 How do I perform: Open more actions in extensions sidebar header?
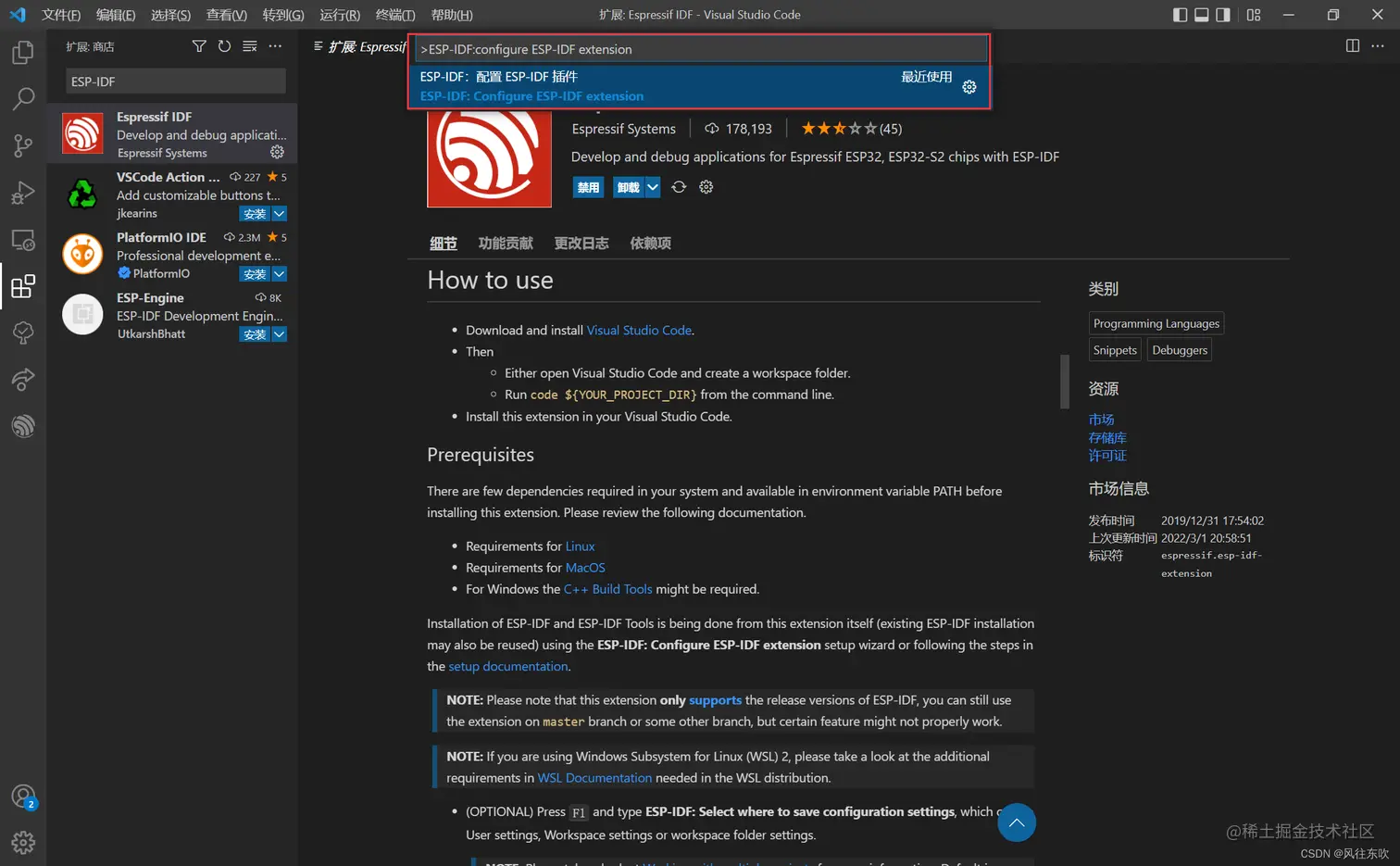[275, 46]
